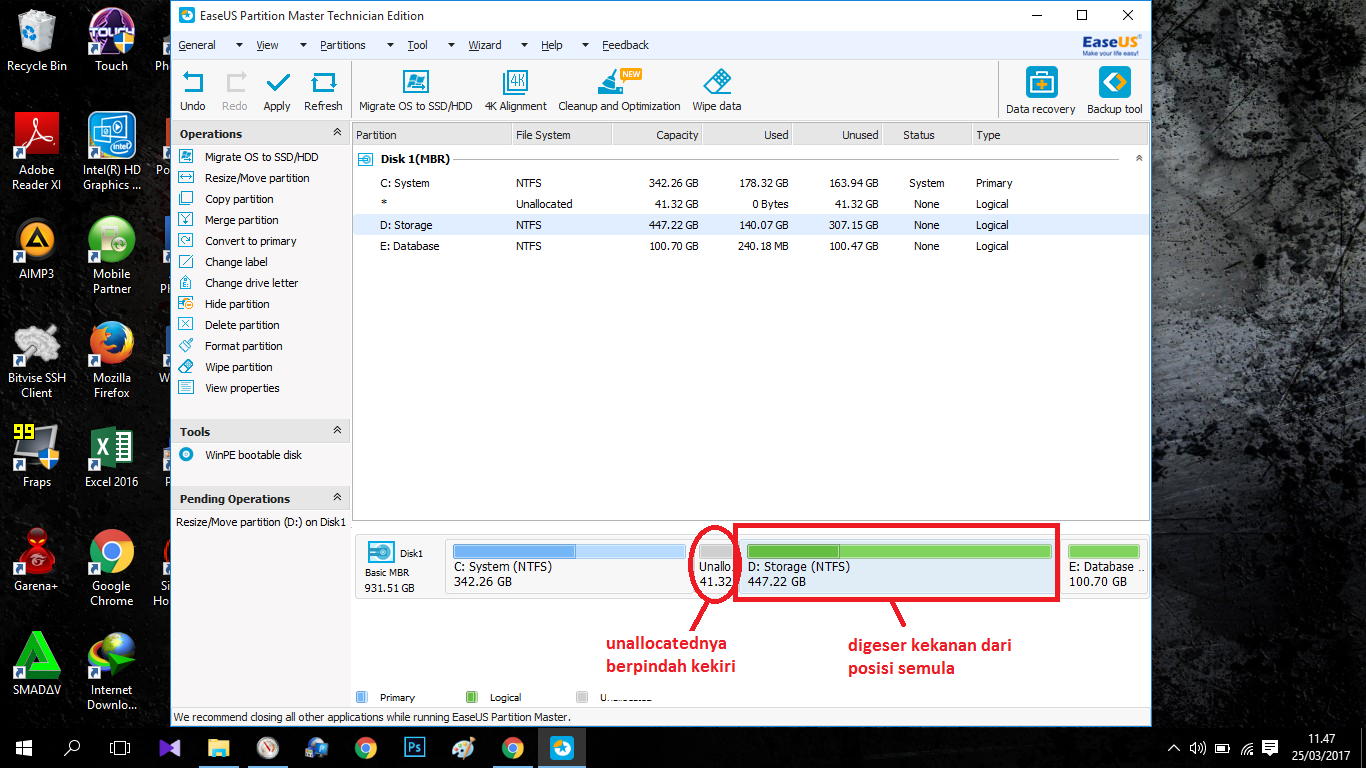Image resolution: width=1366 pixels, height=768 pixels.
Task: Choose Merge partition operation
Action: pyautogui.click(x=241, y=220)
